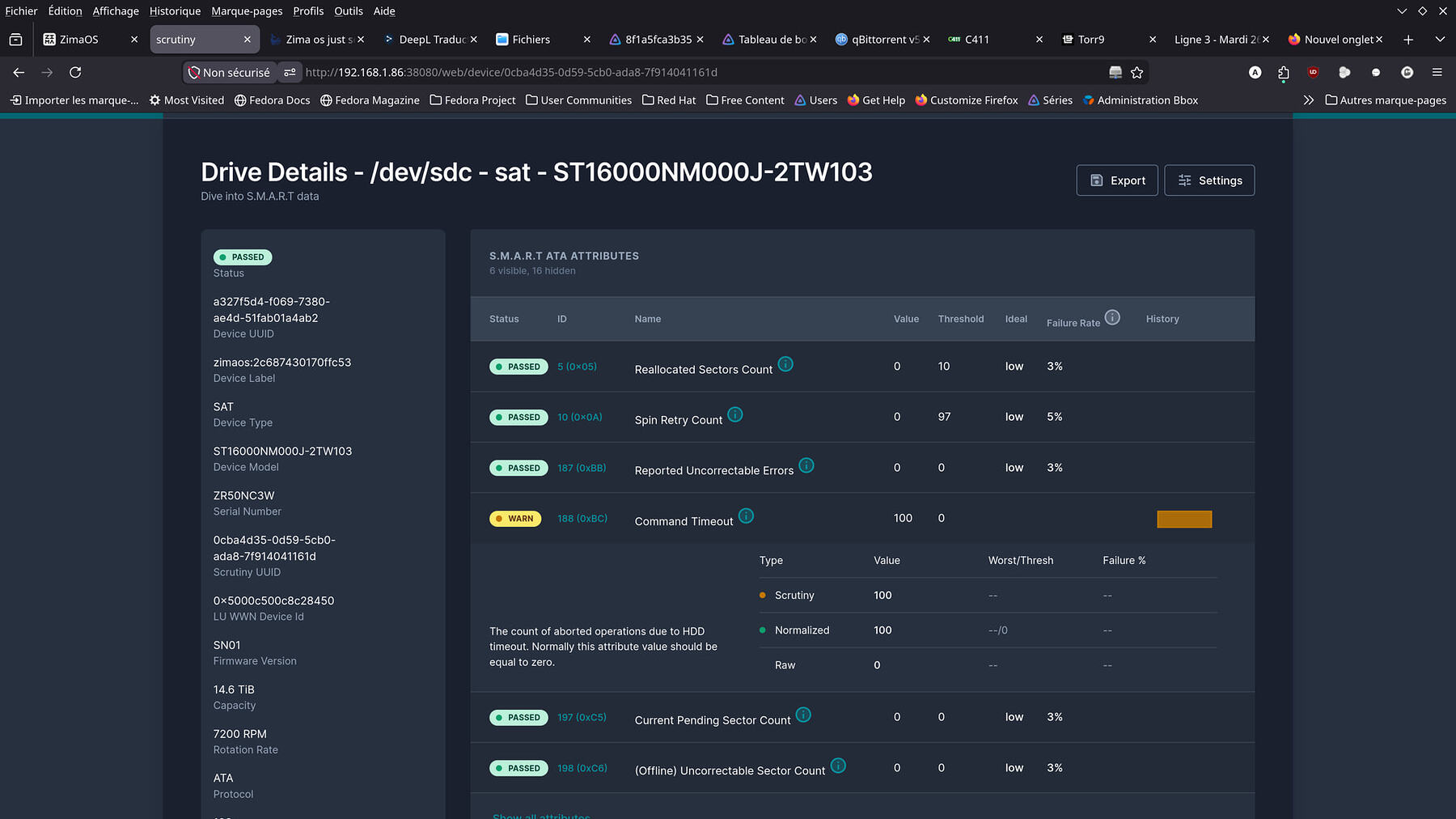This screenshot has height=819, width=1456.
Task: Expand the Current Pending Sector Count row
Action: tap(862, 717)
